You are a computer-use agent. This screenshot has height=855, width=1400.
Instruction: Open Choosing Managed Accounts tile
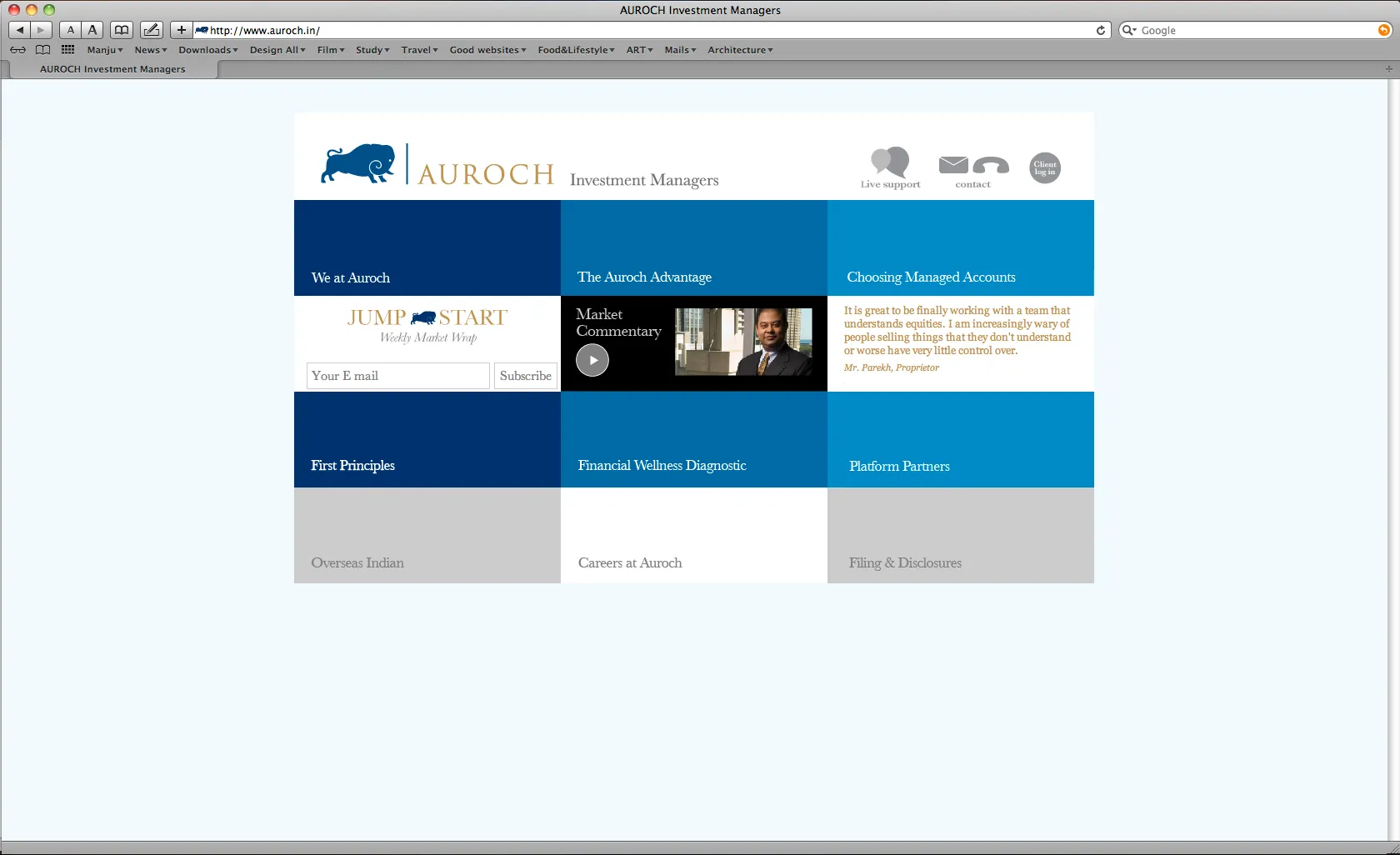961,247
